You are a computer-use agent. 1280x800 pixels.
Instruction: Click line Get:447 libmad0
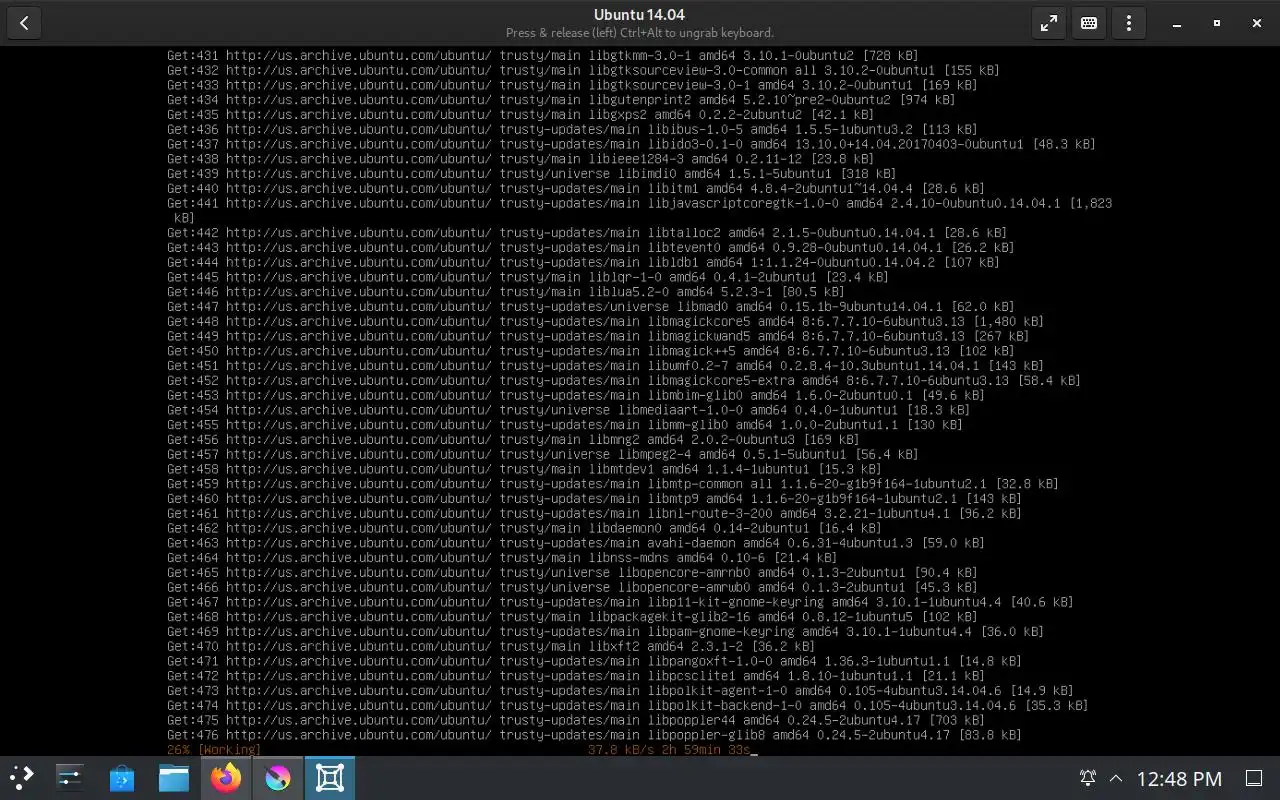click(x=591, y=307)
